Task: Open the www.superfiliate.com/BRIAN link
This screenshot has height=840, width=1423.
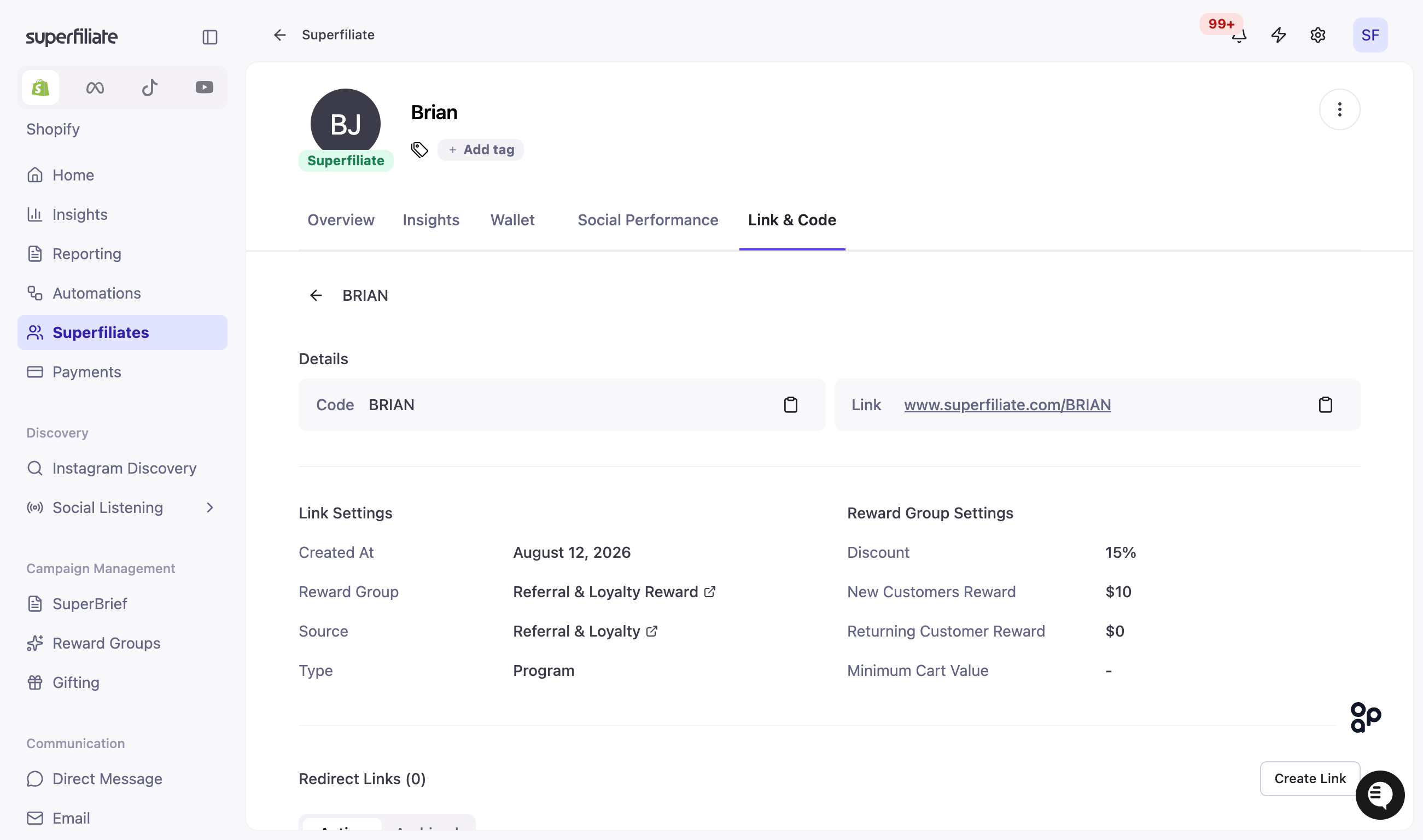Action: pyautogui.click(x=1007, y=405)
